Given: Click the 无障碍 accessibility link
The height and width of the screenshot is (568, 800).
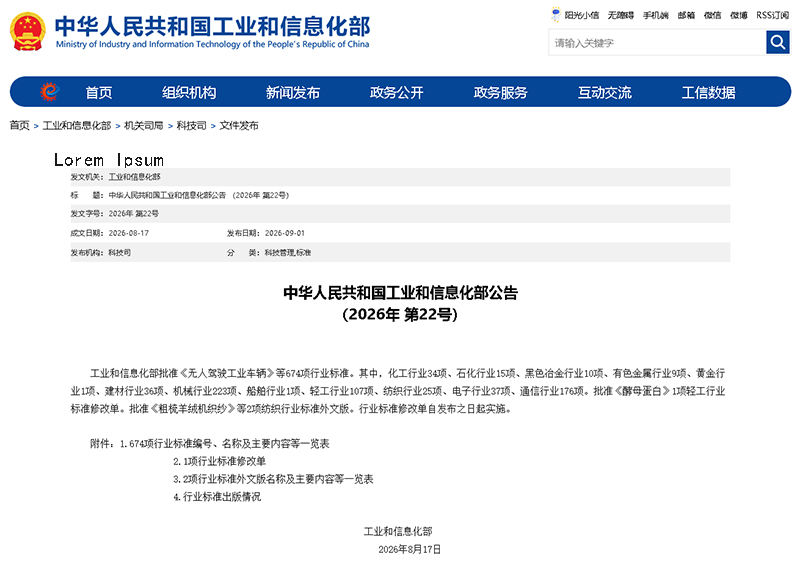Looking at the screenshot, I should [x=620, y=15].
